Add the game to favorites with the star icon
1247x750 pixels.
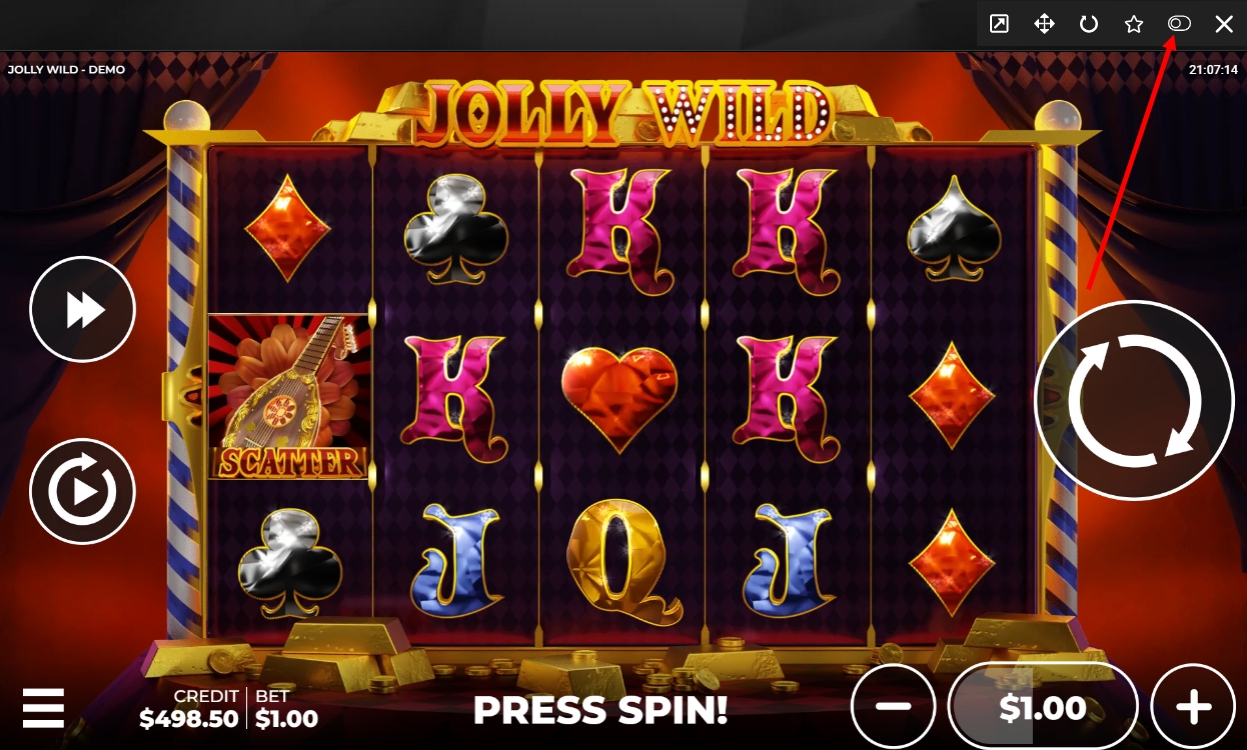coord(1134,24)
